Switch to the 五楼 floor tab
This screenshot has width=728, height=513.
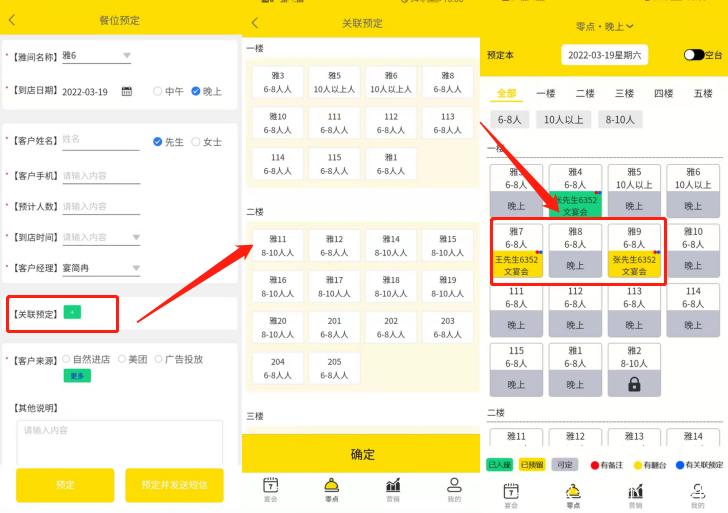(x=703, y=93)
